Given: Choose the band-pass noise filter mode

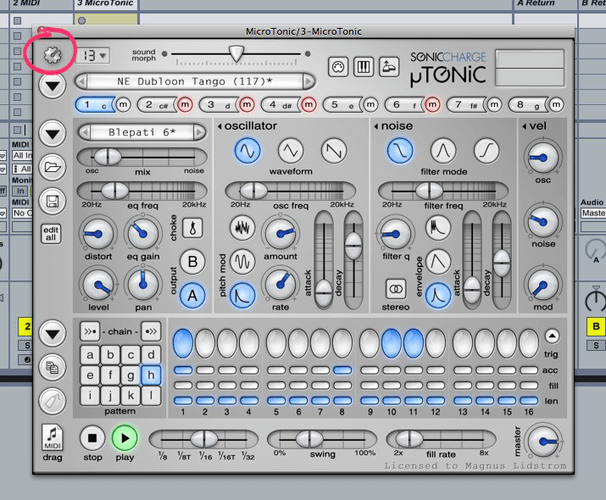Looking at the screenshot, I should [x=443, y=150].
